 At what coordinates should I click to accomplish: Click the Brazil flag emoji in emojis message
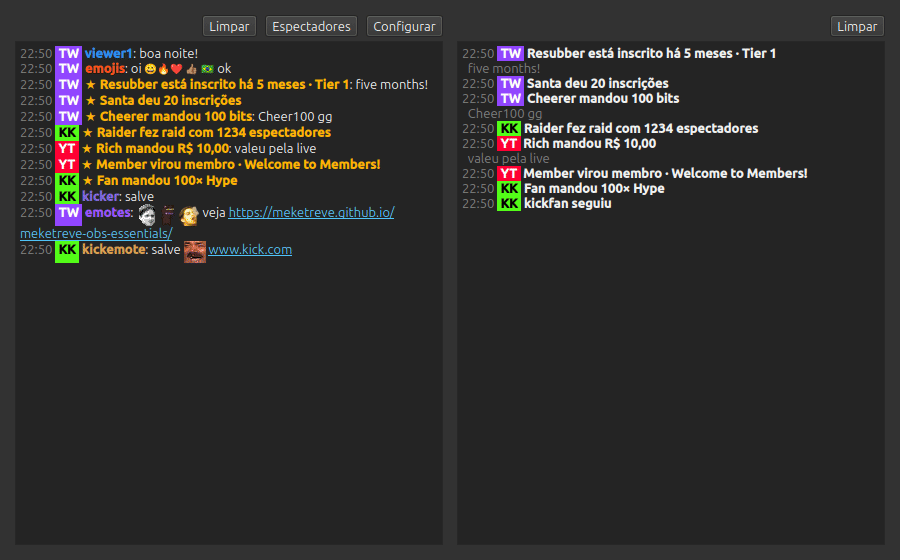click(x=207, y=69)
